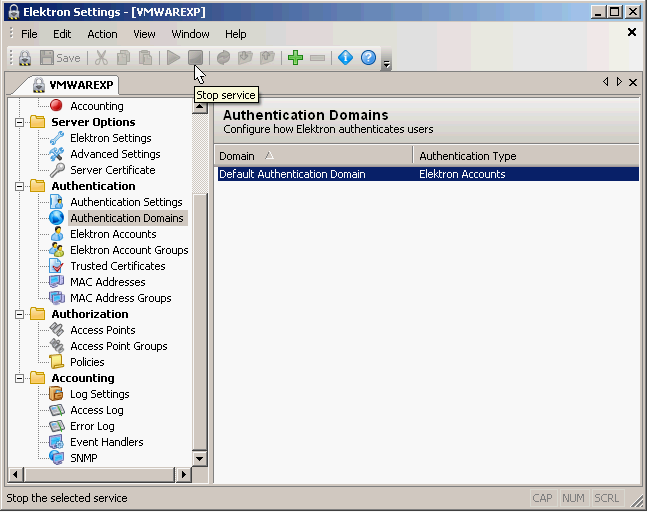Select Elektron Accounts in the tree
This screenshot has width=647, height=512.
coord(113,234)
